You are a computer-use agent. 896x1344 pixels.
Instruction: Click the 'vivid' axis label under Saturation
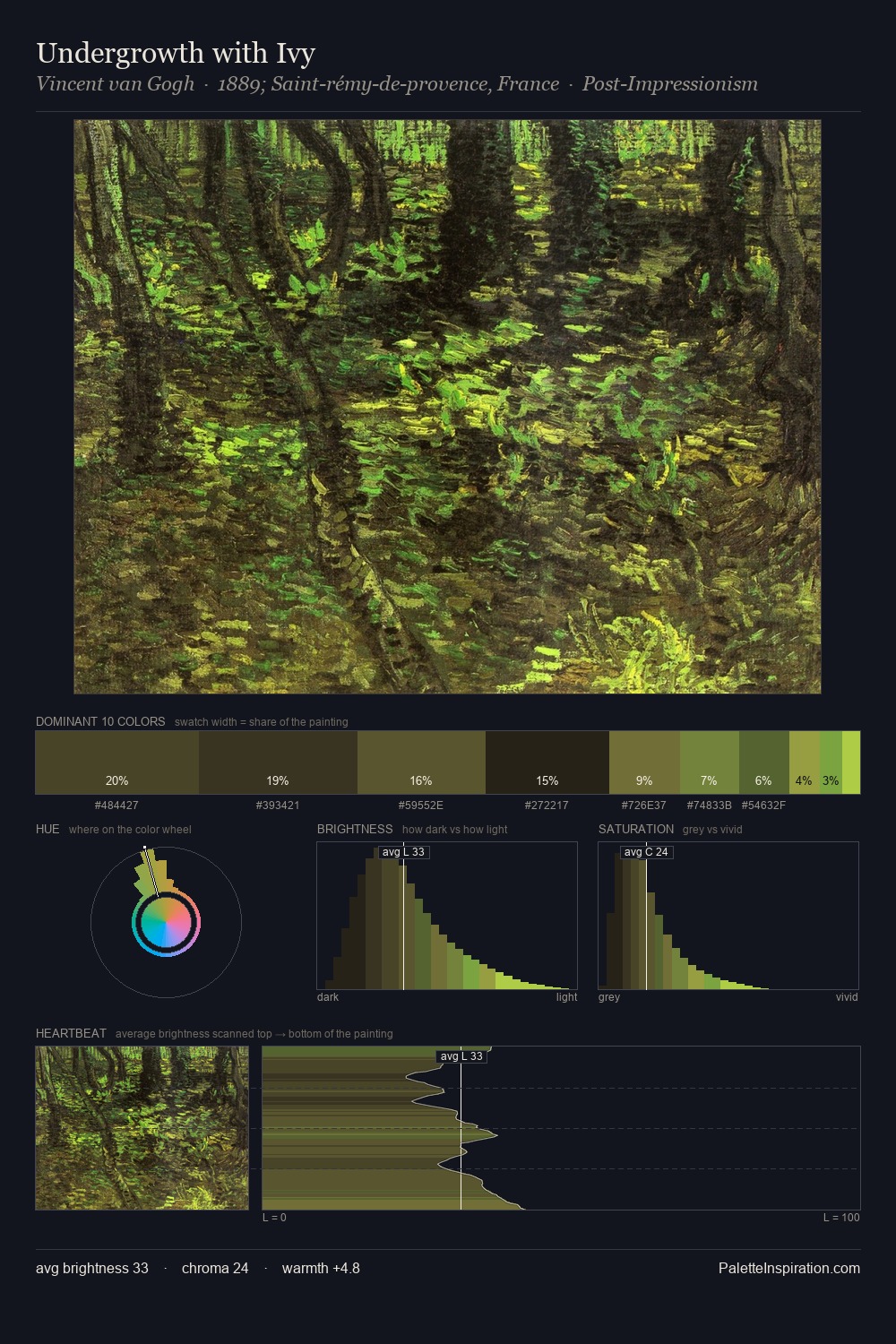(x=847, y=997)
